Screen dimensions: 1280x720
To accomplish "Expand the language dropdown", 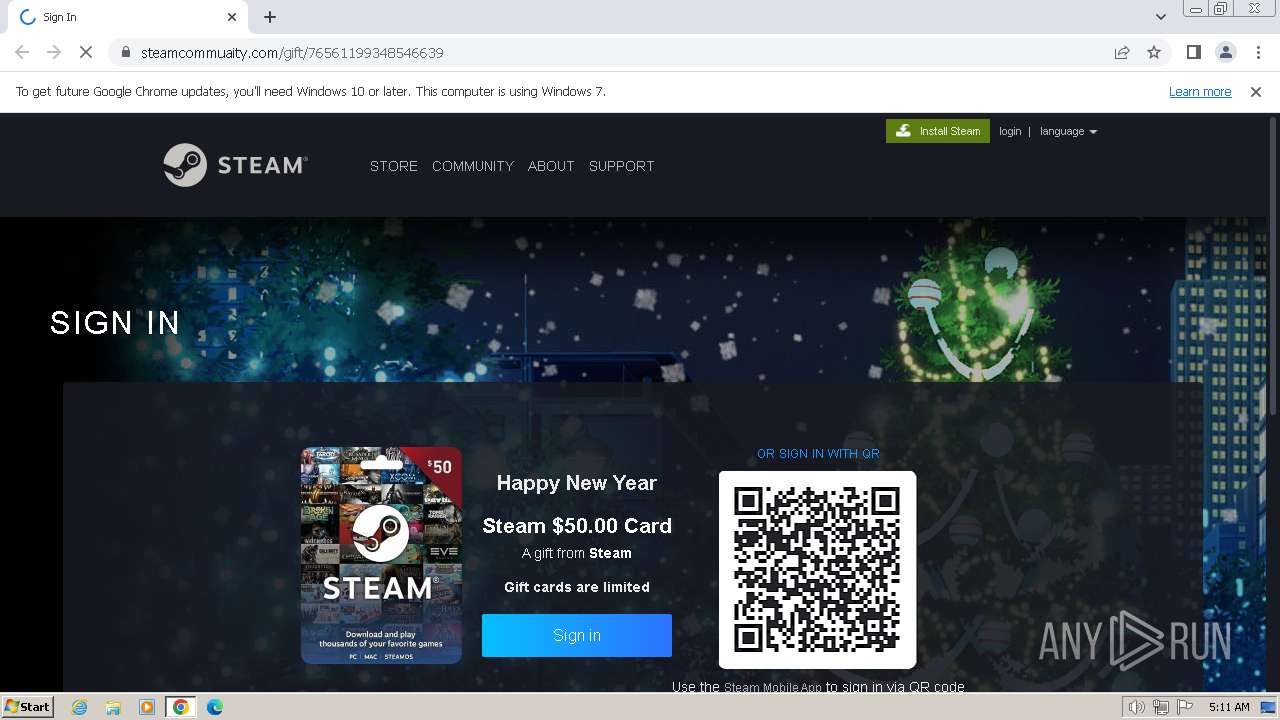I will [x=1068, y=131].
